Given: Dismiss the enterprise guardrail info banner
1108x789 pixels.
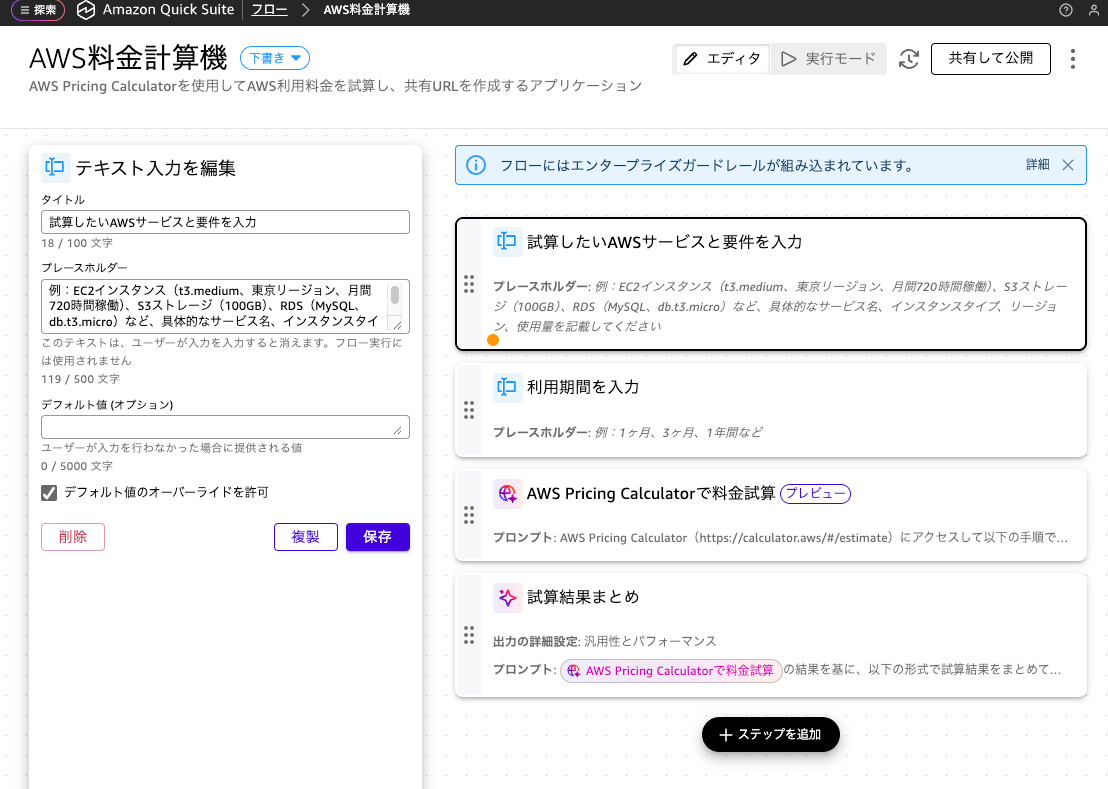Looking at the screenshot, I should pyautogui.click(x=1067, y=165).
